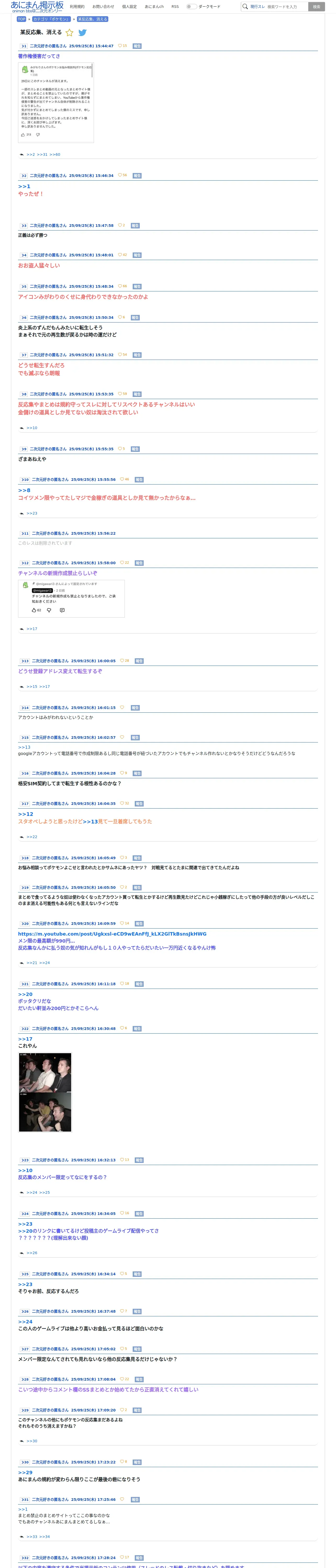Click the reply arrow icon under post 1
This screenshot has width=336, height=1568.
pyautogui.click(x=22, y=155)
